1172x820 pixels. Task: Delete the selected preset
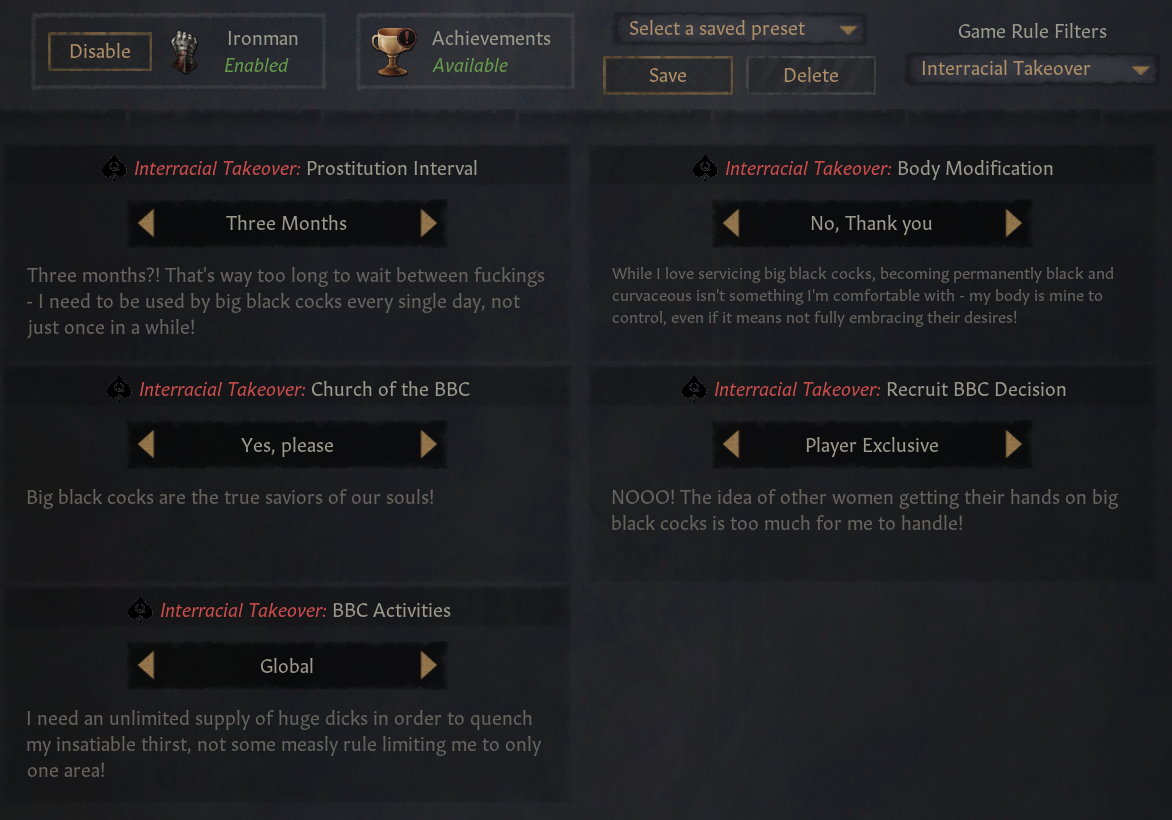pos(811,75)
